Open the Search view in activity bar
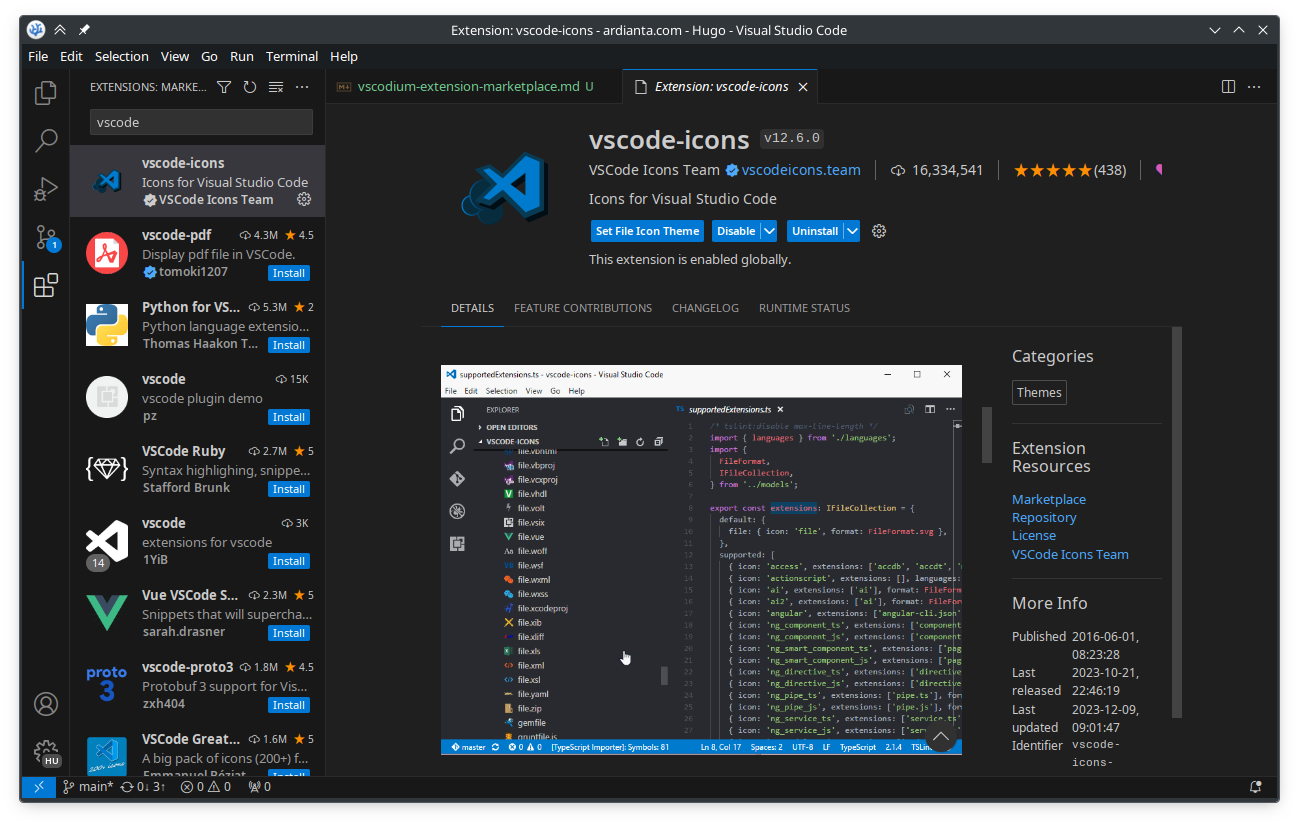The height and width of the screenshot is (826, 1299). [45, 141]
